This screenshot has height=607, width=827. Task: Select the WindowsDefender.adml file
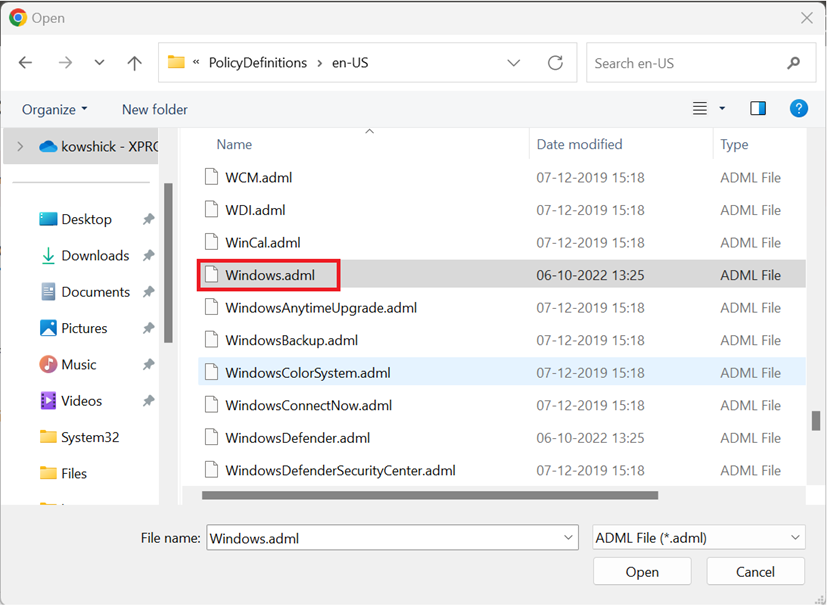point(297,438)
